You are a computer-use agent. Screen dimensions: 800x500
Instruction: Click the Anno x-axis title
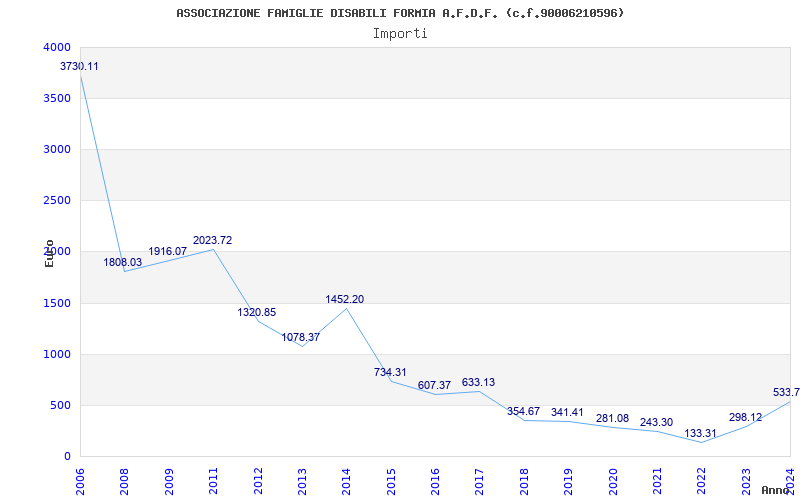[x=776, y=490]
